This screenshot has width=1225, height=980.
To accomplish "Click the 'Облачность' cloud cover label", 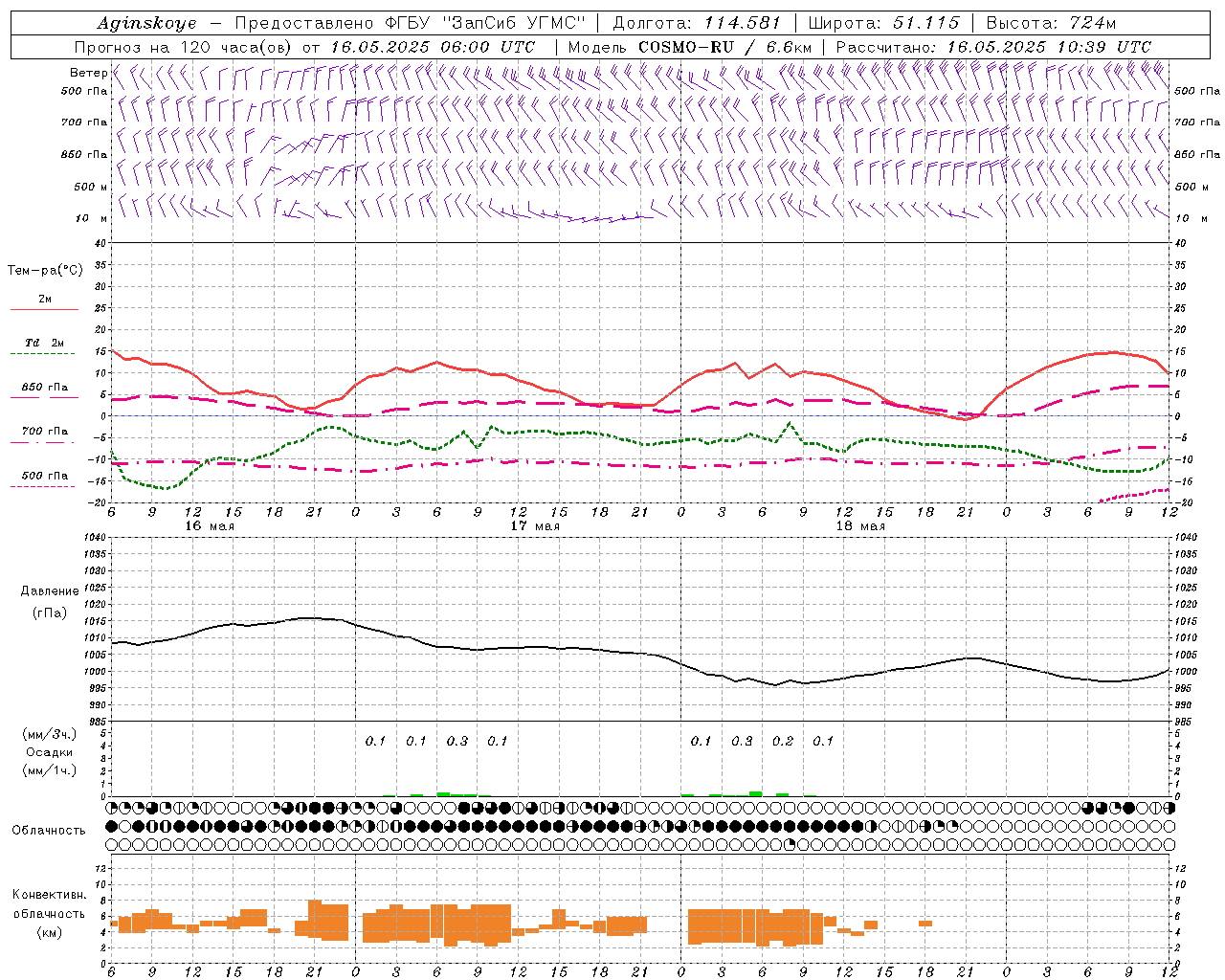I will pos(49,830).
